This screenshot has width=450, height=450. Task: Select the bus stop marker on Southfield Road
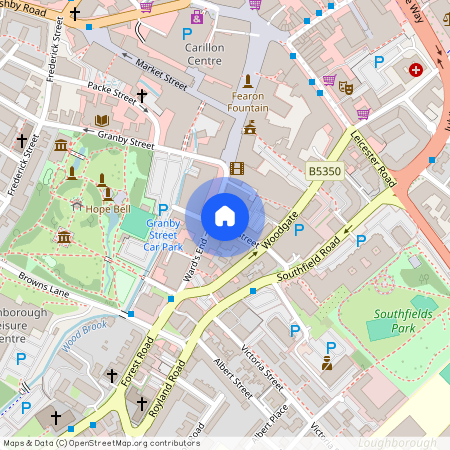click(253, 291)
